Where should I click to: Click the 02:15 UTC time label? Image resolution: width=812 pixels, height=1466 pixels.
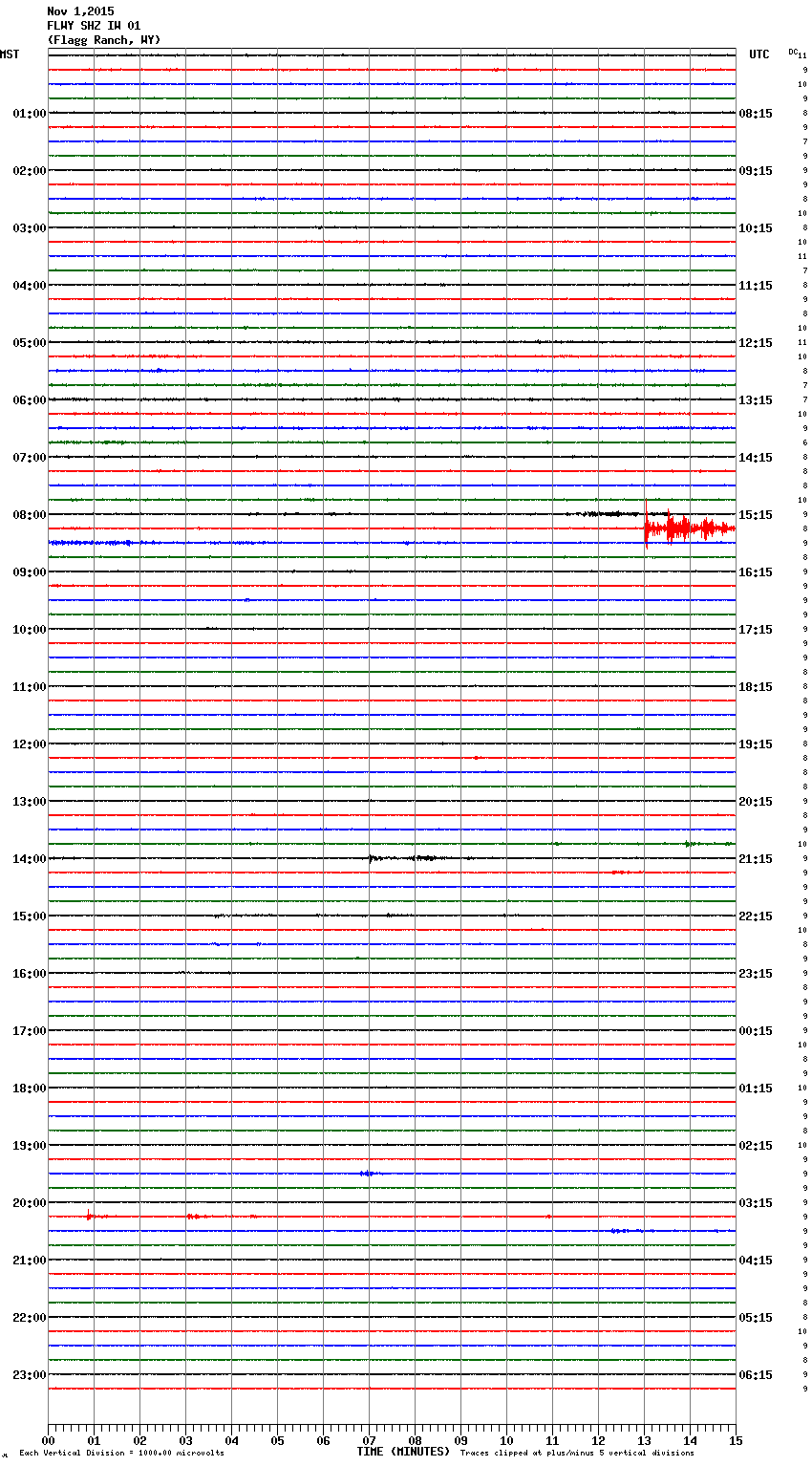coord(756,1146)
